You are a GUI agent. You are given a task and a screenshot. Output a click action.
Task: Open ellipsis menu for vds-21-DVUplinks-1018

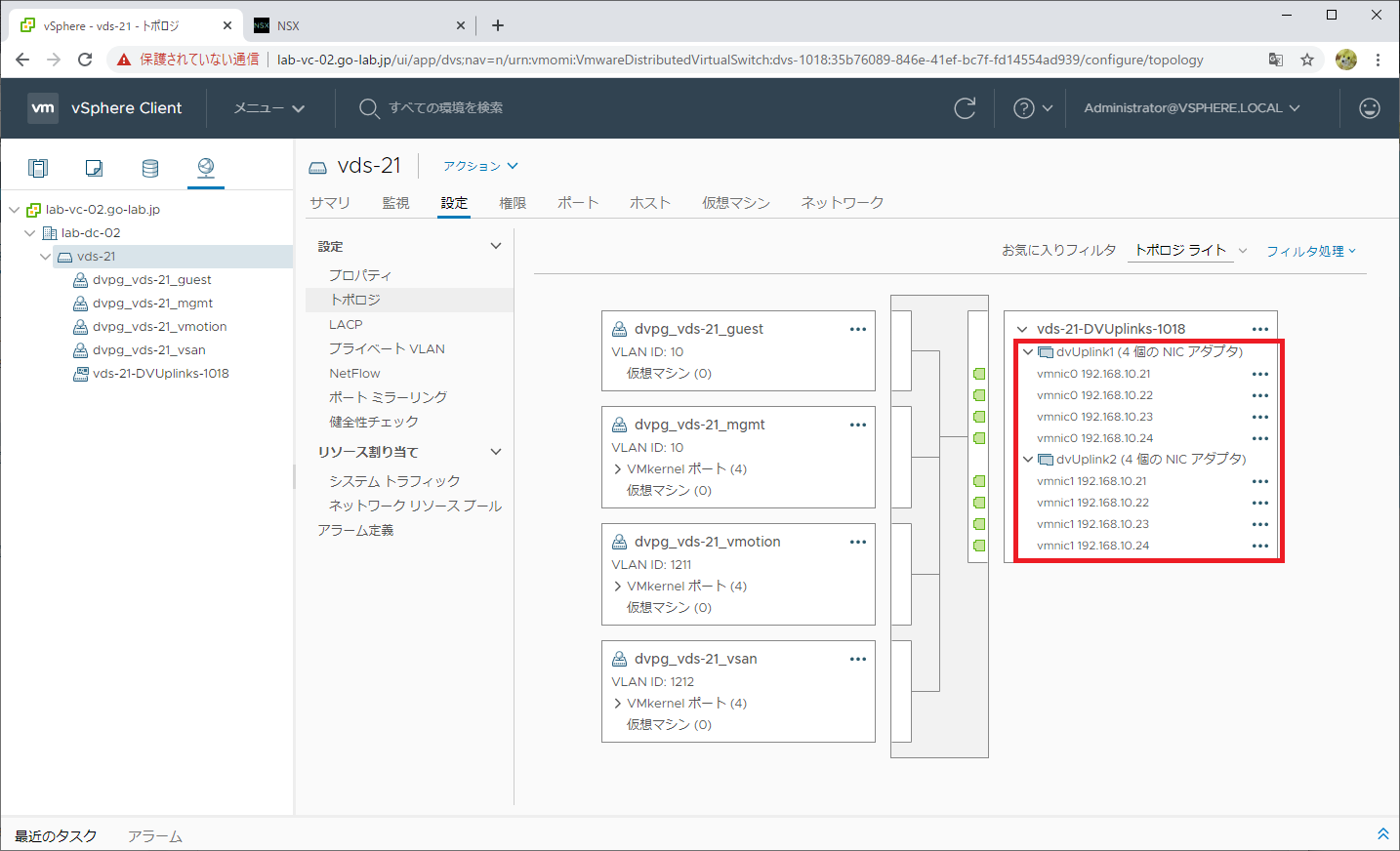1260,329
